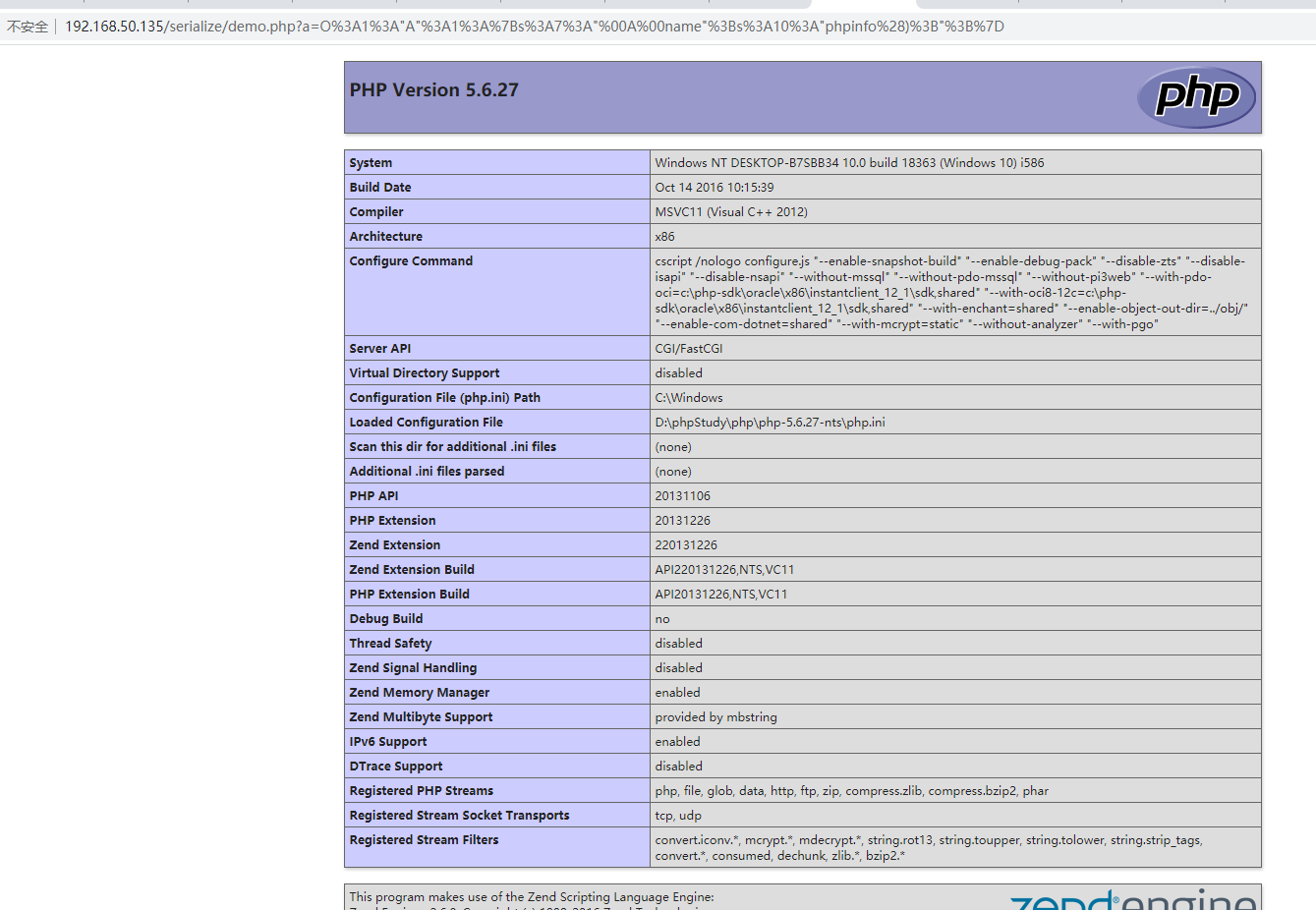The height and width of the screenshot is (910, 1316).
Task: Click the not-secure indicator beside the URL
Action: click(x=28, y=27)
